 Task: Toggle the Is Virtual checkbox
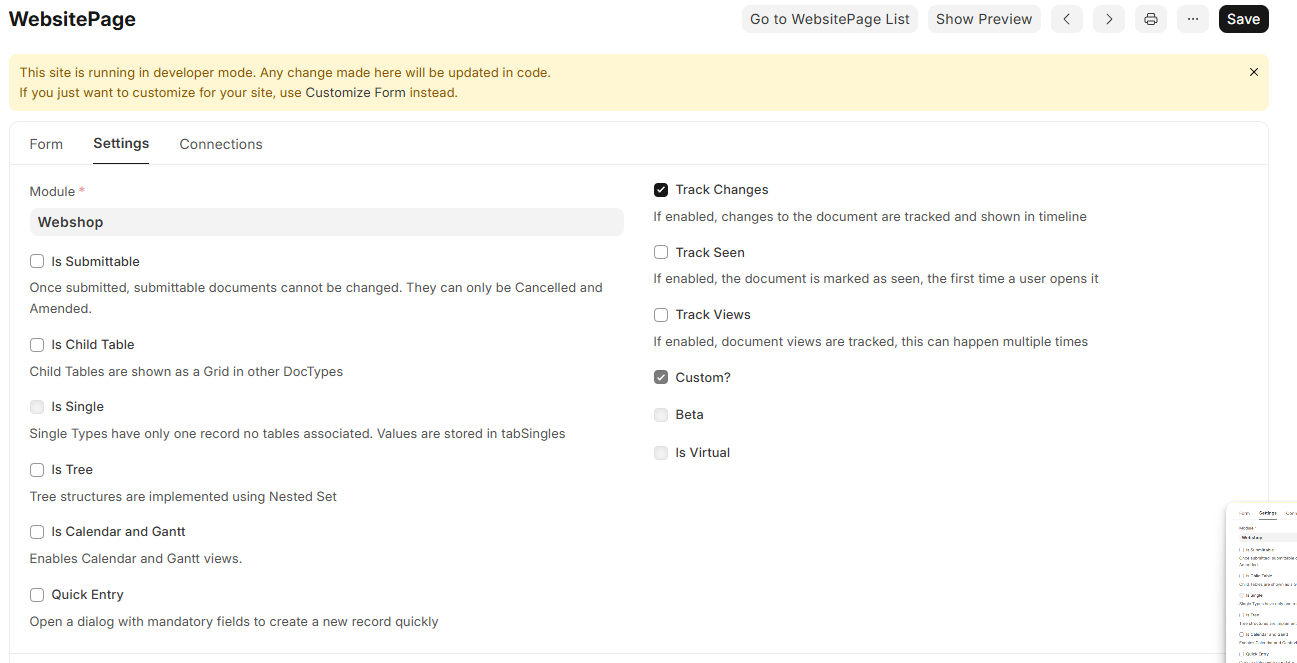[661, 453]
